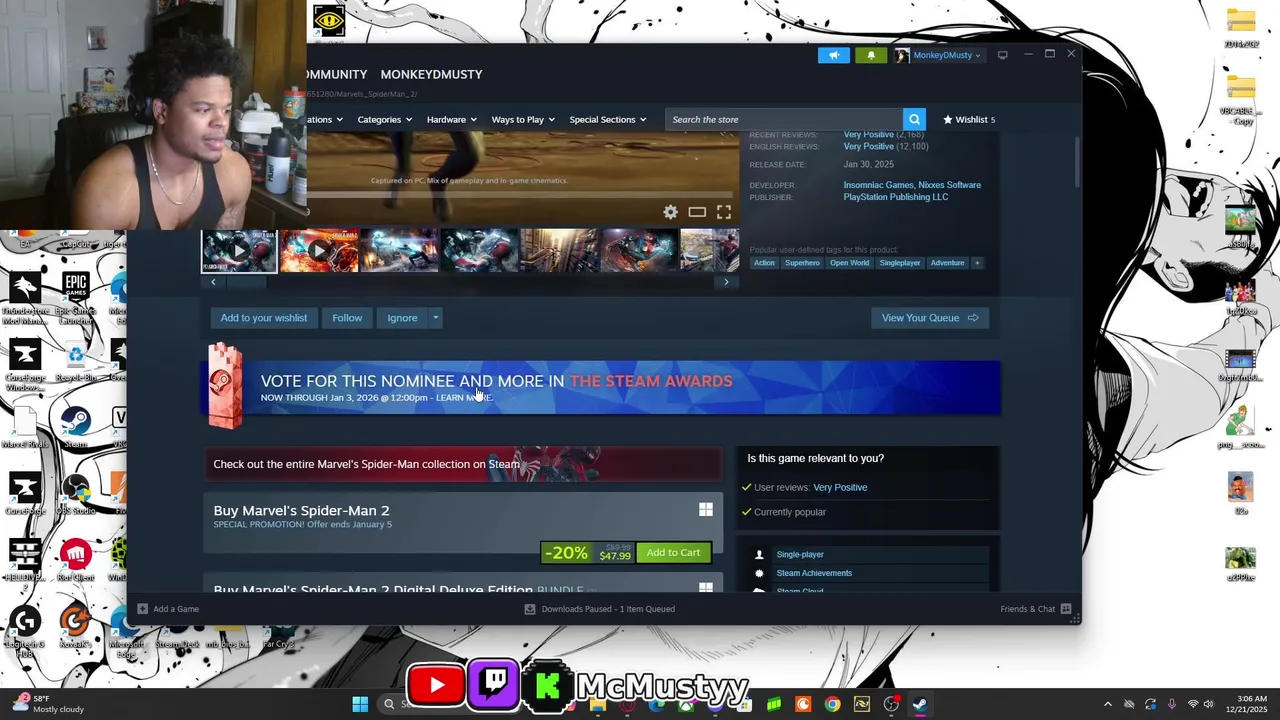The height and width of the screenshot is (720, 1280).
Task: Open the Ignore options arrow
Action: (435, 318)
